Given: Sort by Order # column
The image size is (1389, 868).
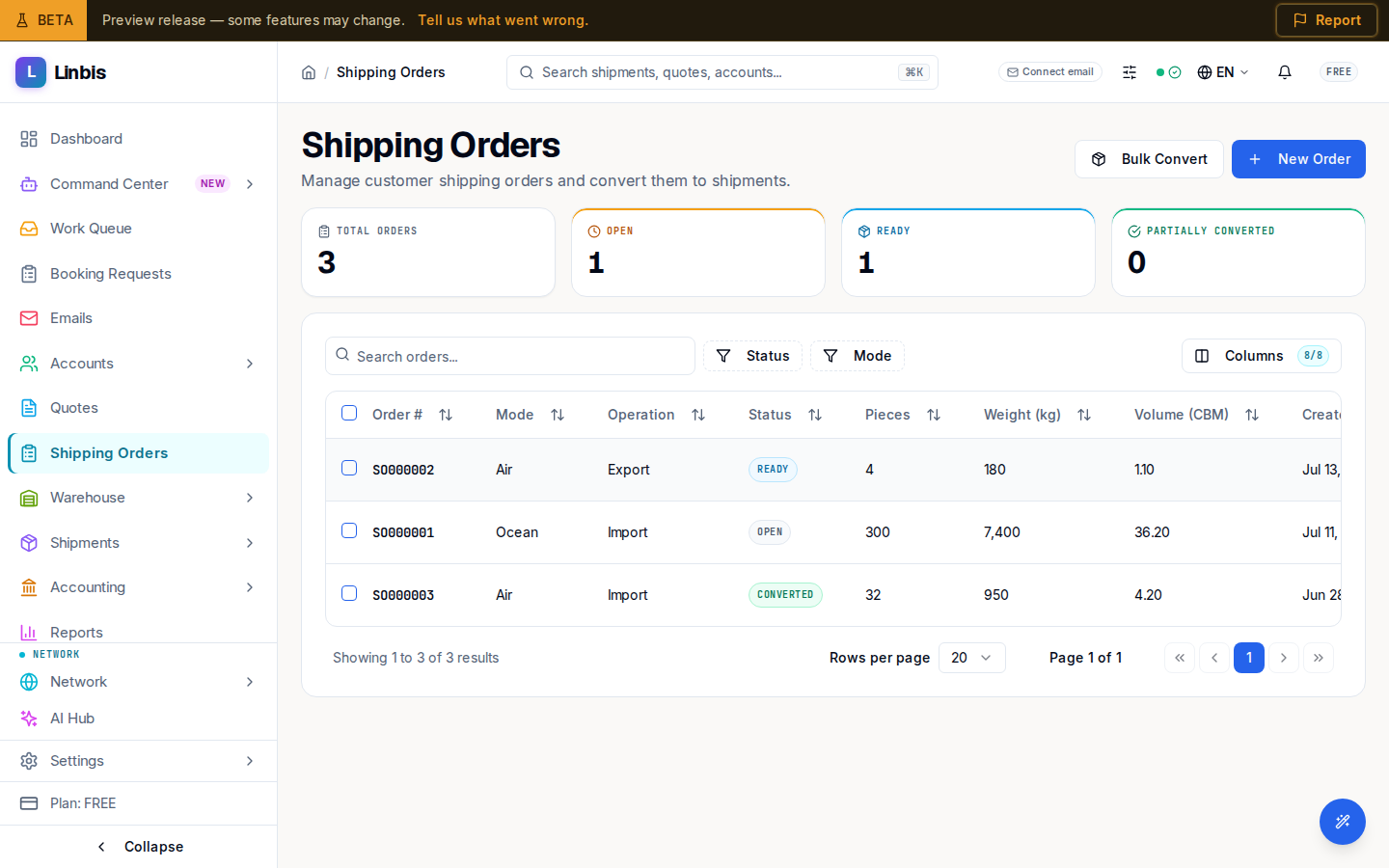Looking at the screenshot, I should (446, 415).
